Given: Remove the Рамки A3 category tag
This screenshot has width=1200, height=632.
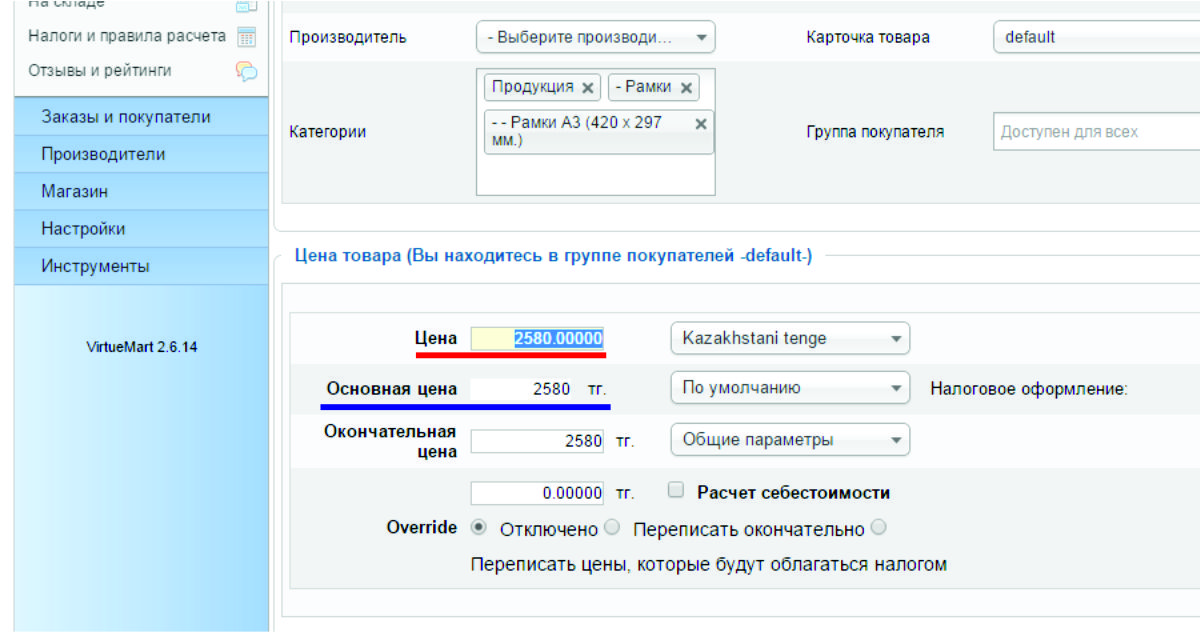Looking at the screenshot, I should (701, 124).
